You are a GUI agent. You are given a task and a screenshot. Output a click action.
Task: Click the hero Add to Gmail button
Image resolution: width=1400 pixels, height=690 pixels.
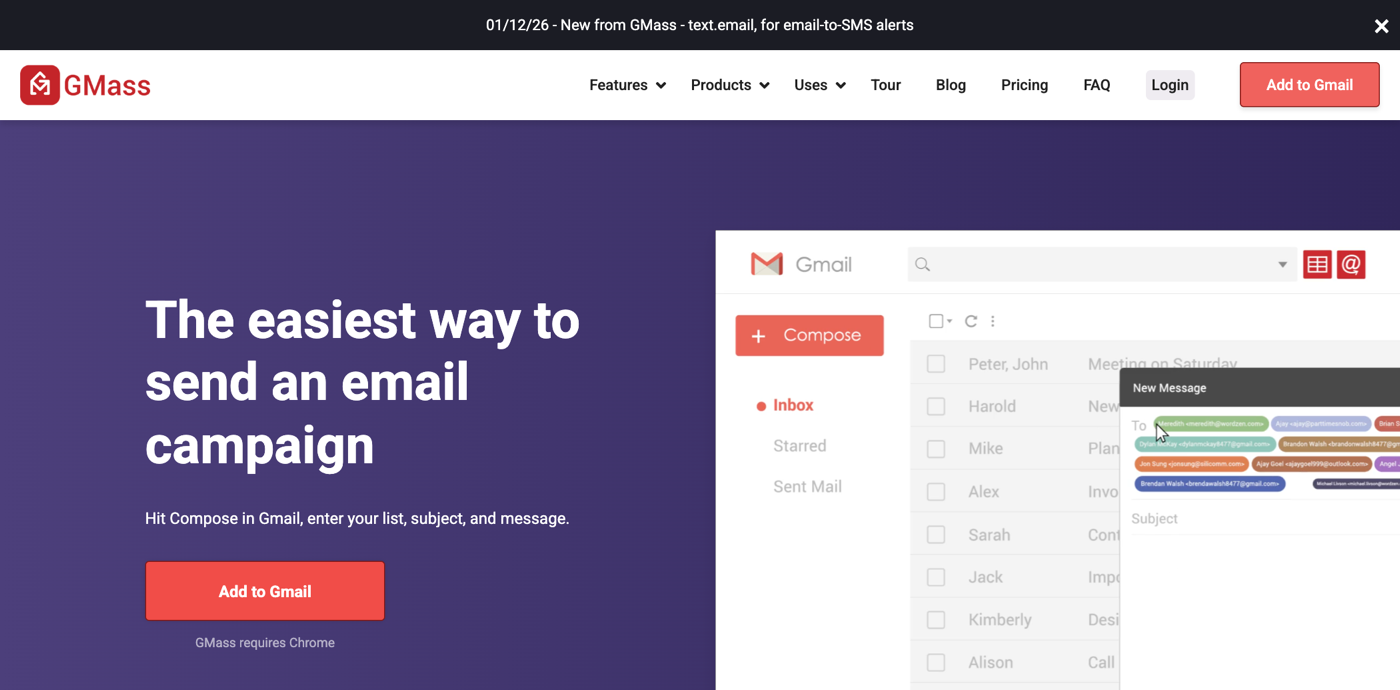(x=265, y=591)
